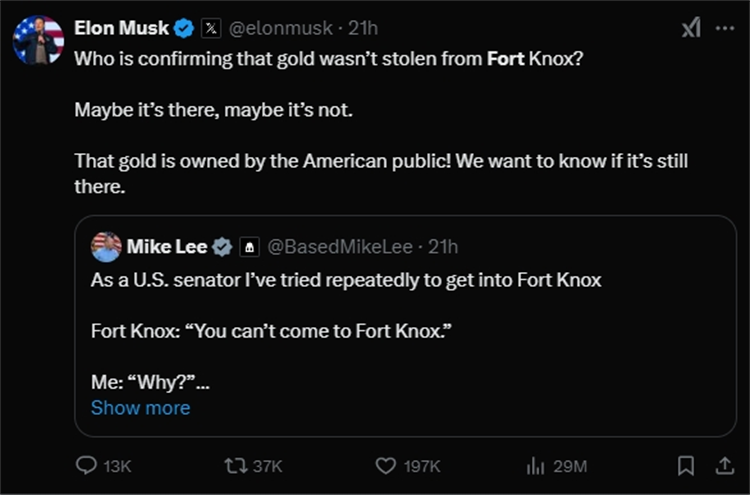This screenshot has height=495, width=750.
Task: Open the poster's profile picture
Action: pyautogui.click(x=38, y=40)
